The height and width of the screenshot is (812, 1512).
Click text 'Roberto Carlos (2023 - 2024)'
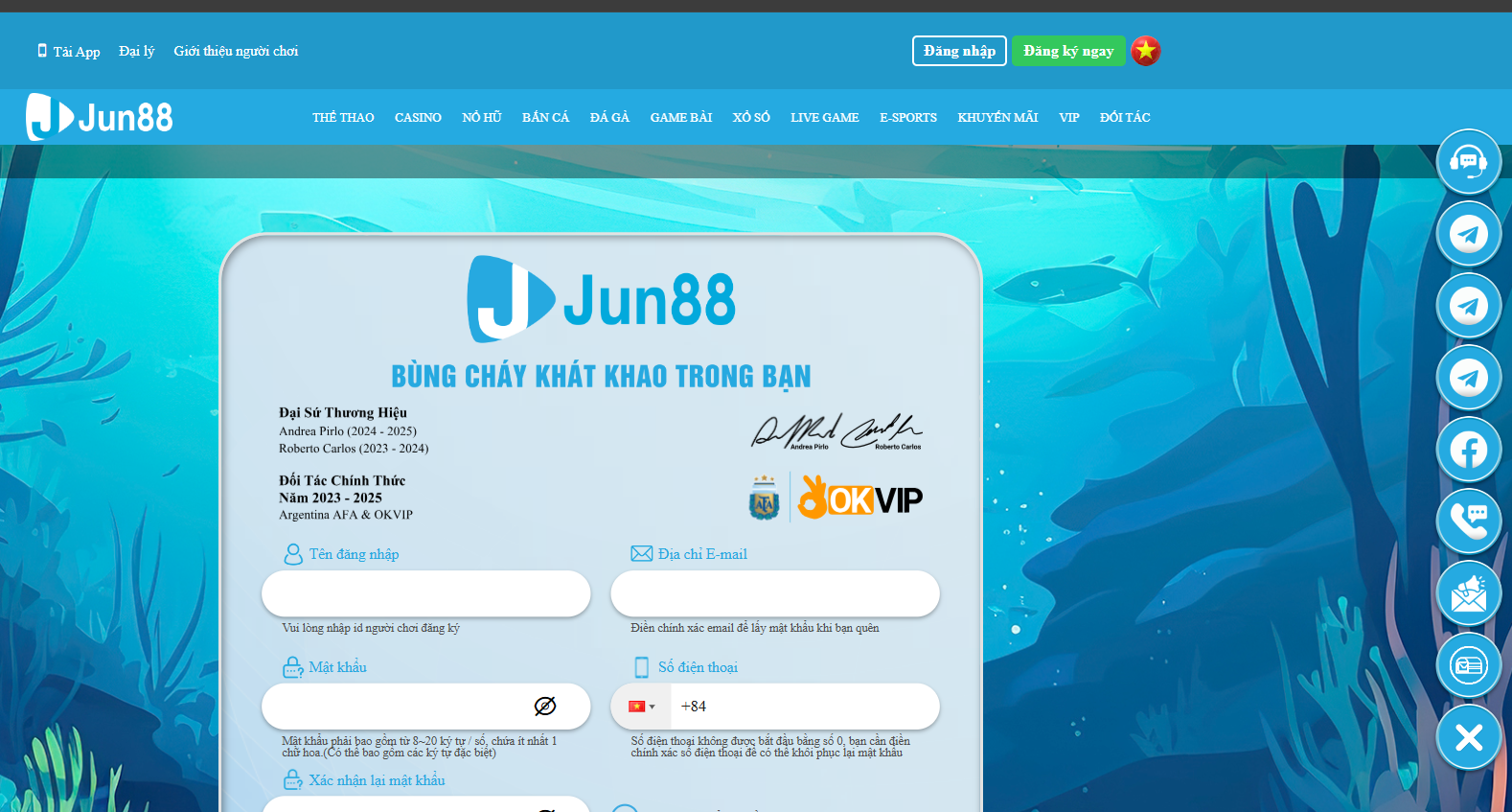354,449
